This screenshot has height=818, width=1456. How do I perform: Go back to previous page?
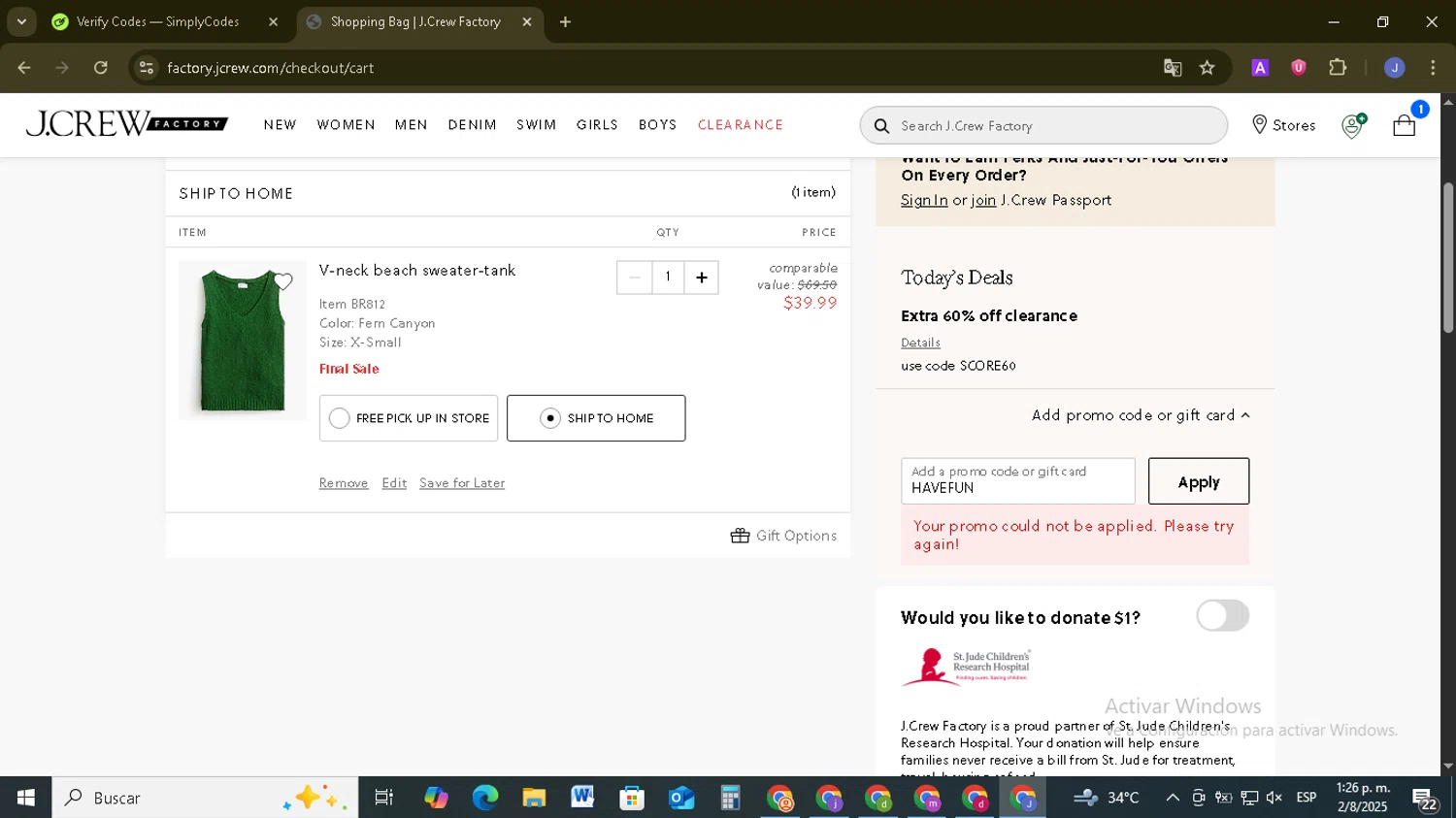pyautogui.click(x=24, y=68)
